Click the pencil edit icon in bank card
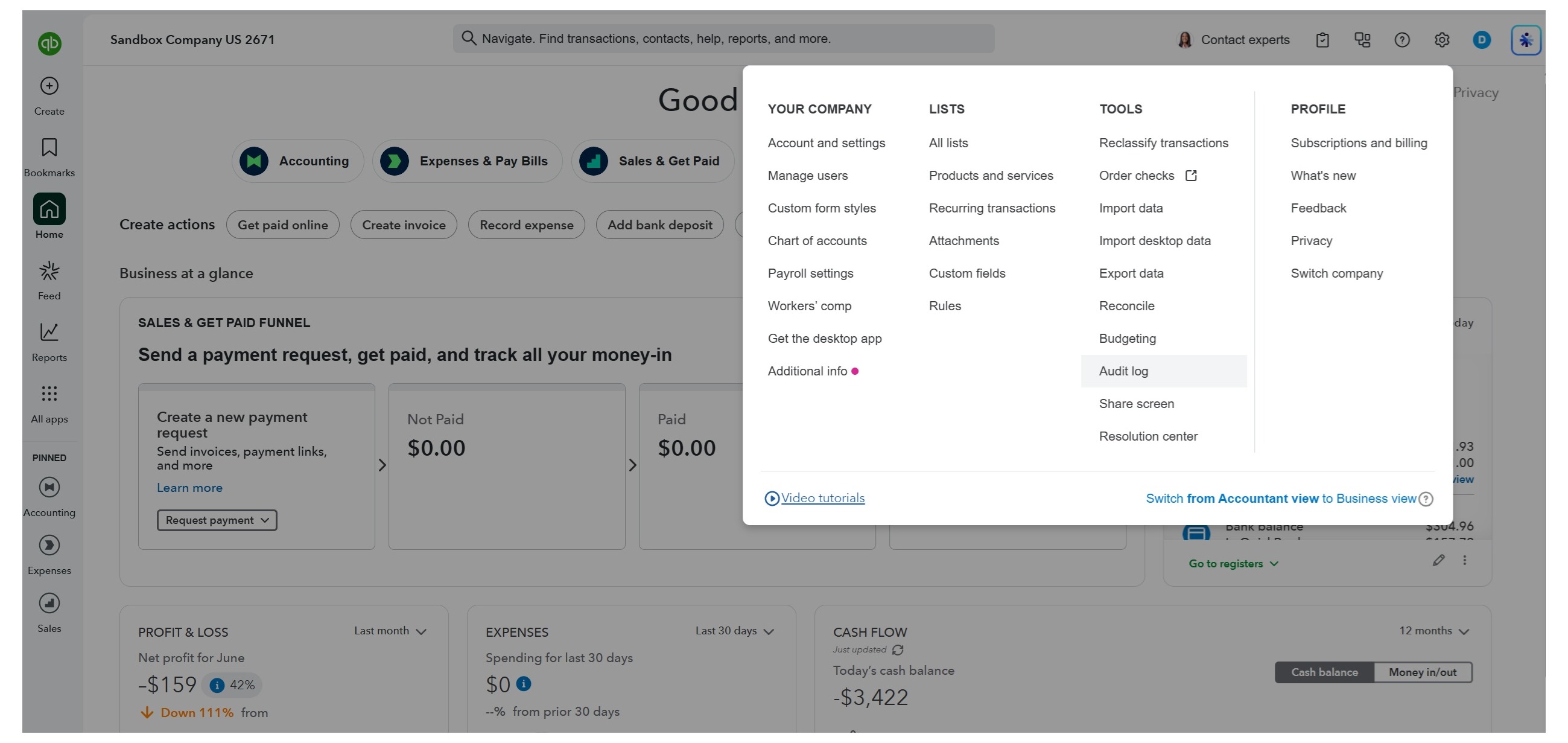 point(1438,560)
